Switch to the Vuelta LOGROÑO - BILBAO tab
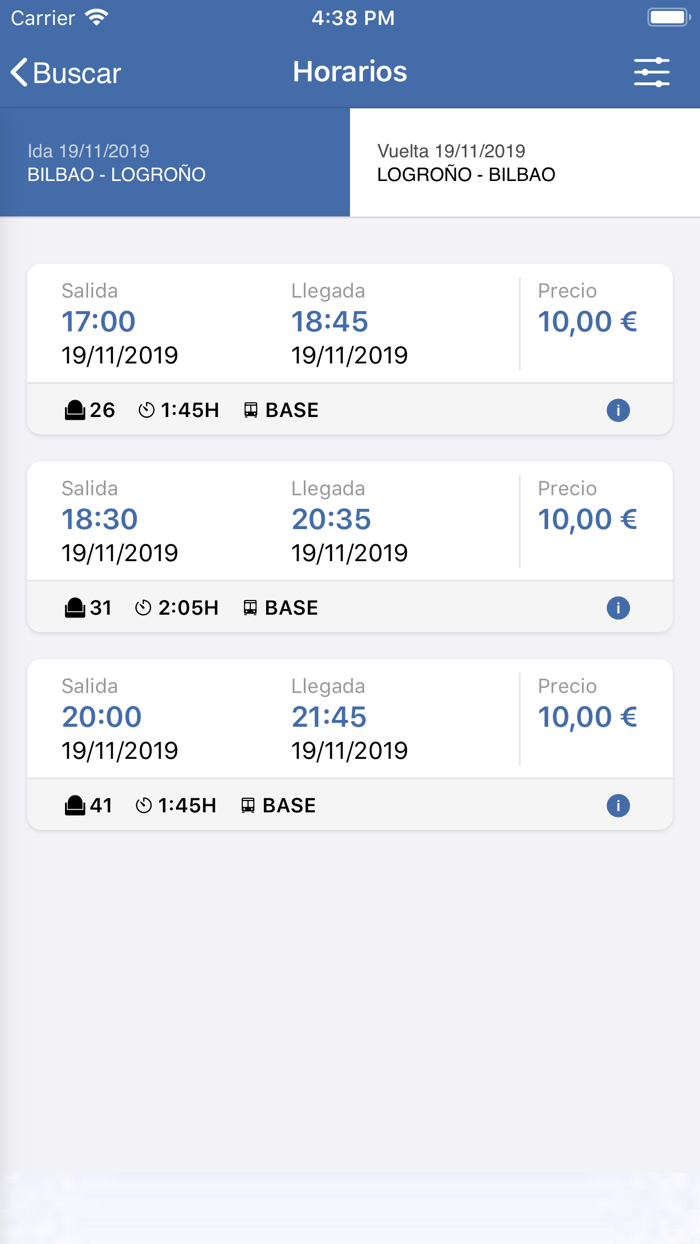The height and width of the screenshot is (1244, 700). click(525, 163)
